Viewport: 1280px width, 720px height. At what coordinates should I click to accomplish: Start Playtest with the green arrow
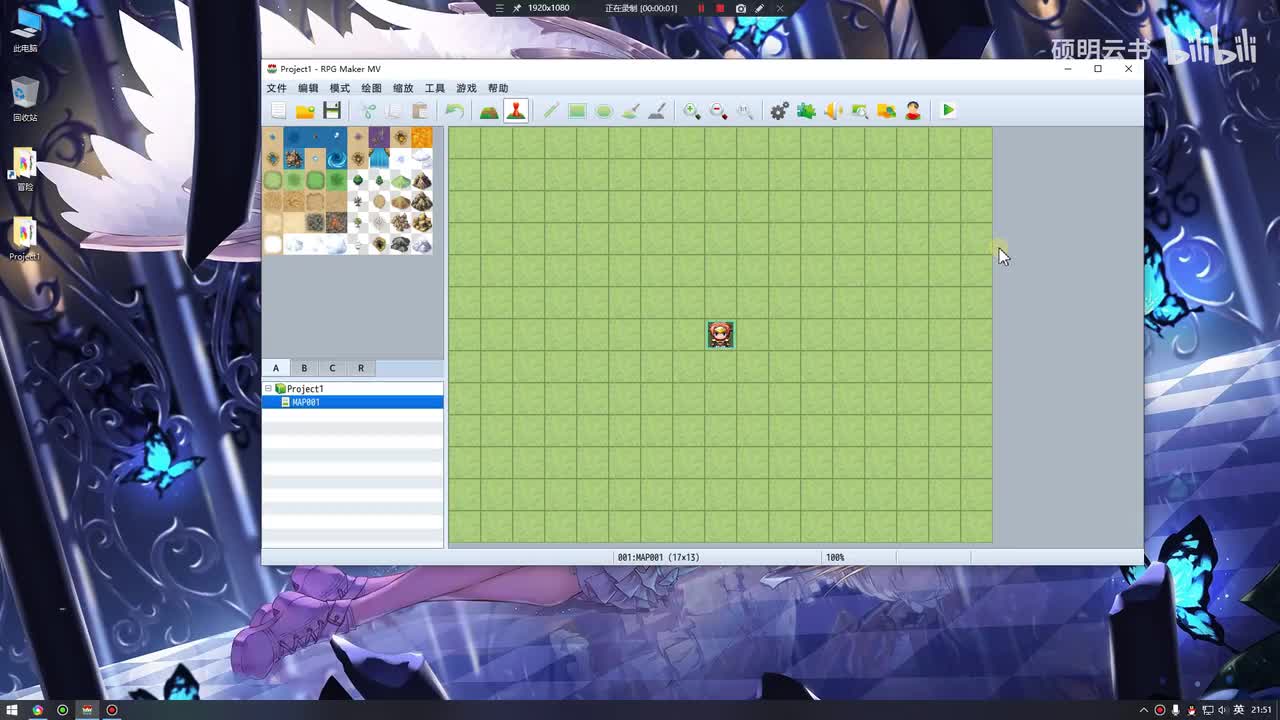tap(948, 111)
